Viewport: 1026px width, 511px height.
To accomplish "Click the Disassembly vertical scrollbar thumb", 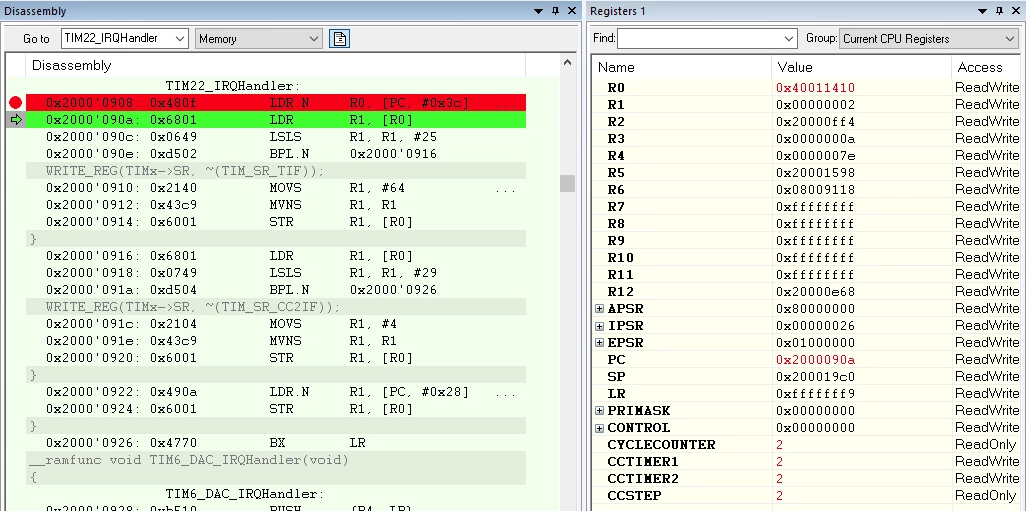I will [567, 183].
